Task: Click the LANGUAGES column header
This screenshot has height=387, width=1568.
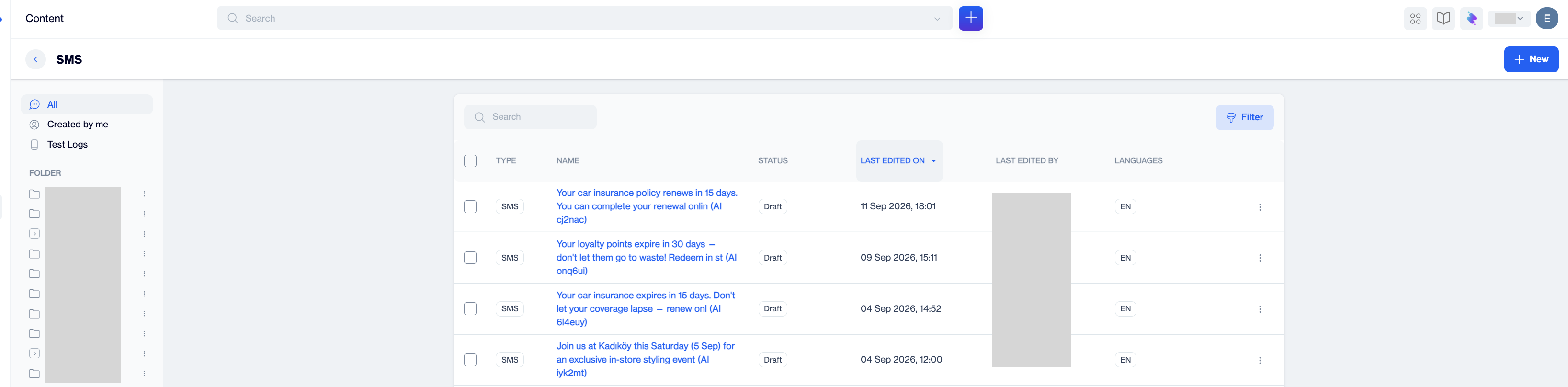Action: click(x=1138, y=160)
